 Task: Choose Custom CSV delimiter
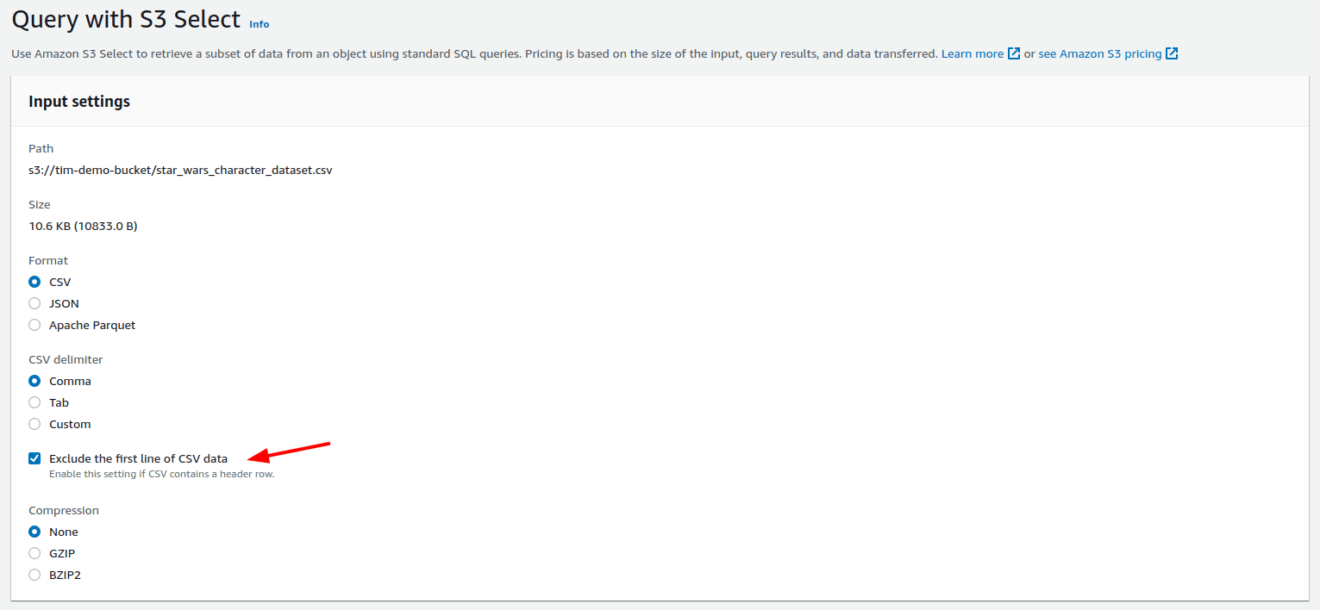point(34,423)
